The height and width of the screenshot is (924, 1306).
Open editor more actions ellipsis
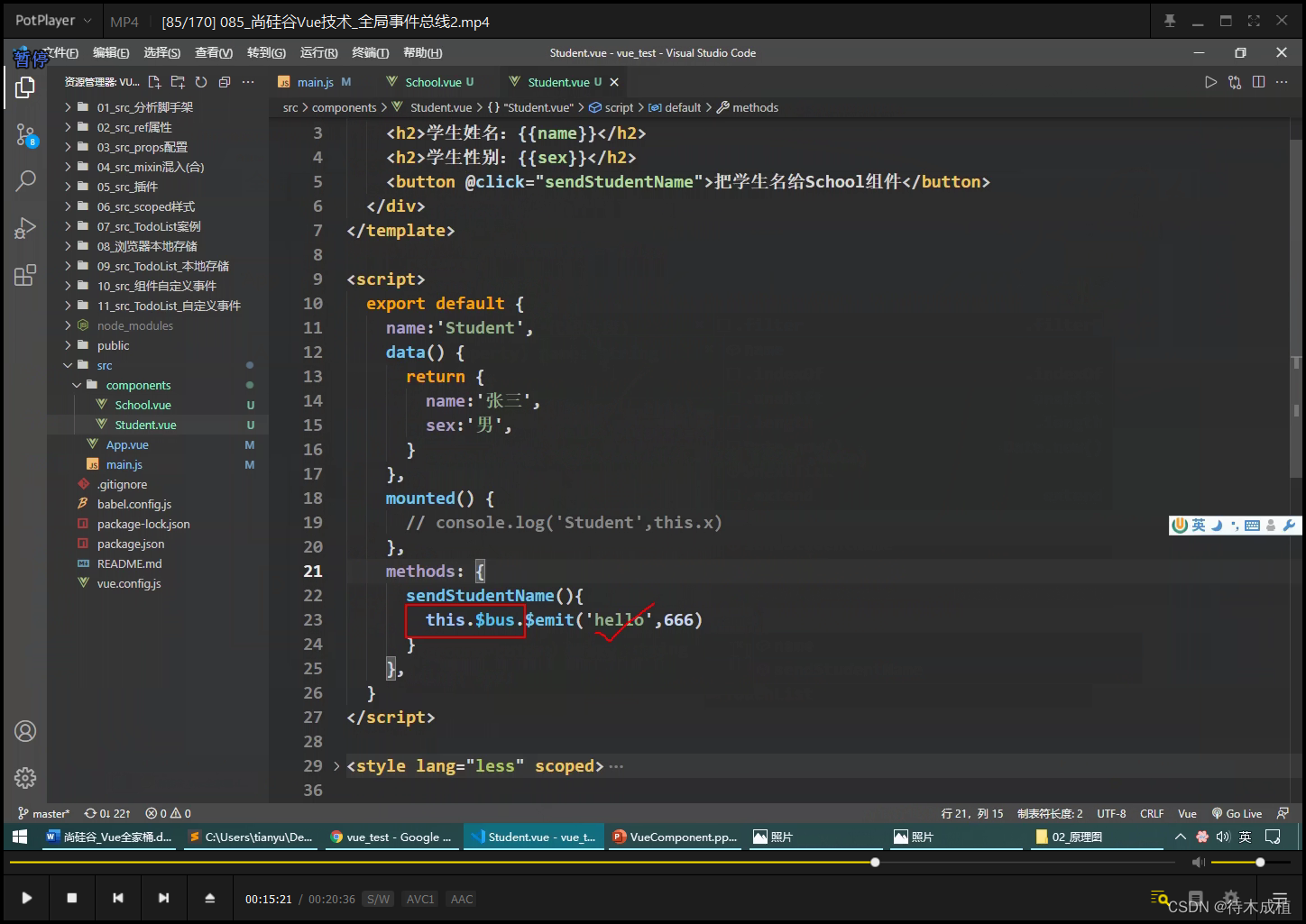pos(1282,82)
